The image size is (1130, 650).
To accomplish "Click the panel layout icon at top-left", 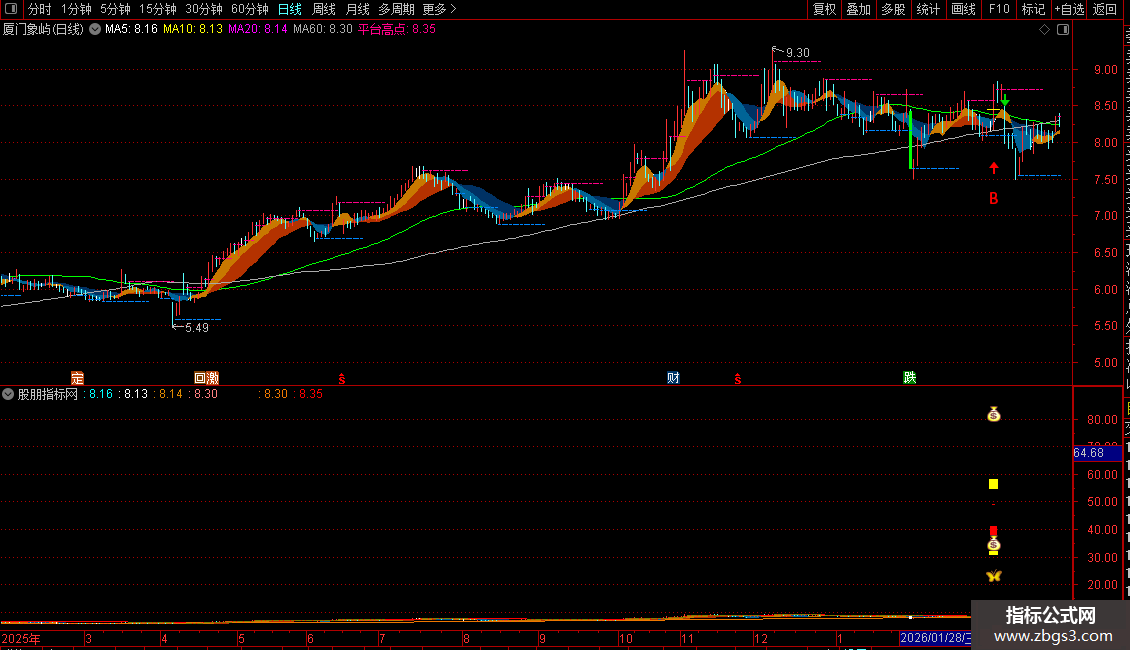I will (x=11, y=9).
